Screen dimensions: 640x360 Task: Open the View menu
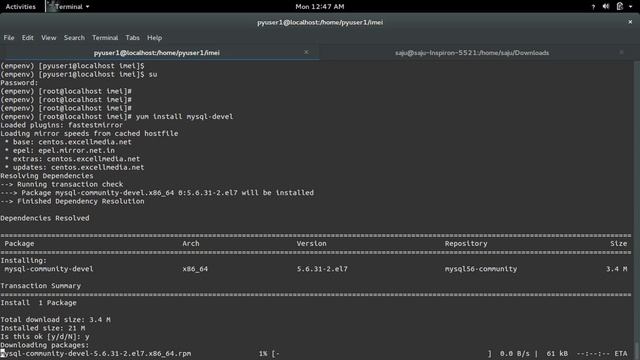(49, 38)
